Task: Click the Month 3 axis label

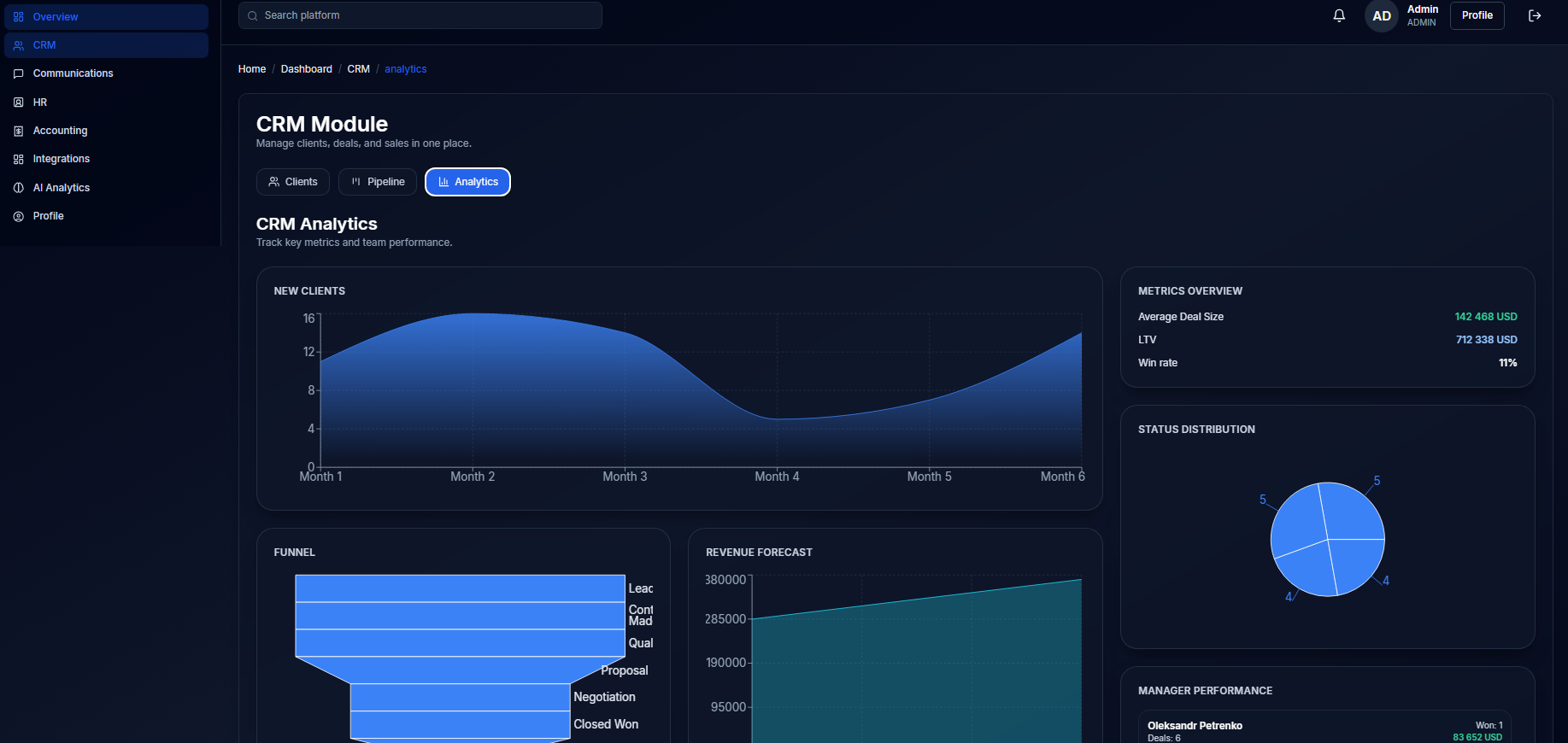Action: [x=625, y=477]
